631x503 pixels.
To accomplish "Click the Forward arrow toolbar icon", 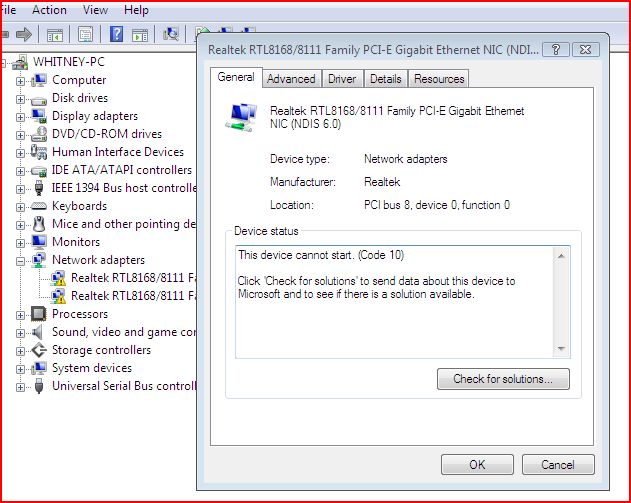I will [24, 35].
